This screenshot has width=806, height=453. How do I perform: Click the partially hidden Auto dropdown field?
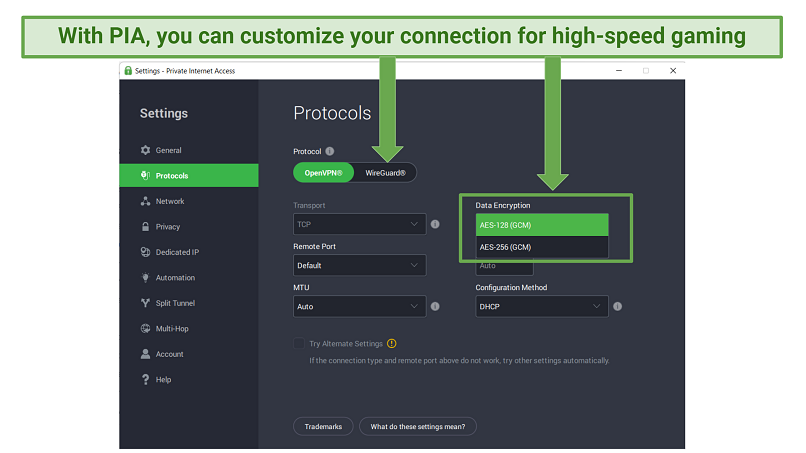coord(504,268)
